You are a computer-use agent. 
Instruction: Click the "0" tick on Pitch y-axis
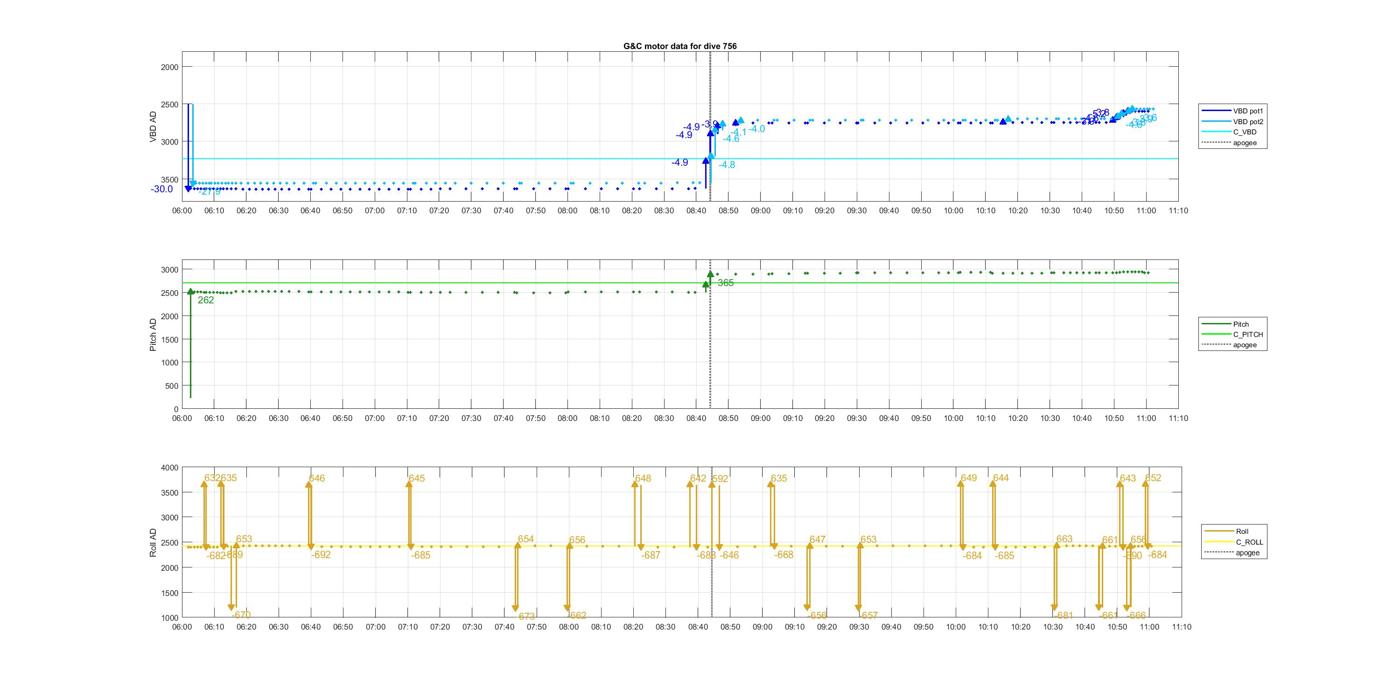click(x=176, y=409)
